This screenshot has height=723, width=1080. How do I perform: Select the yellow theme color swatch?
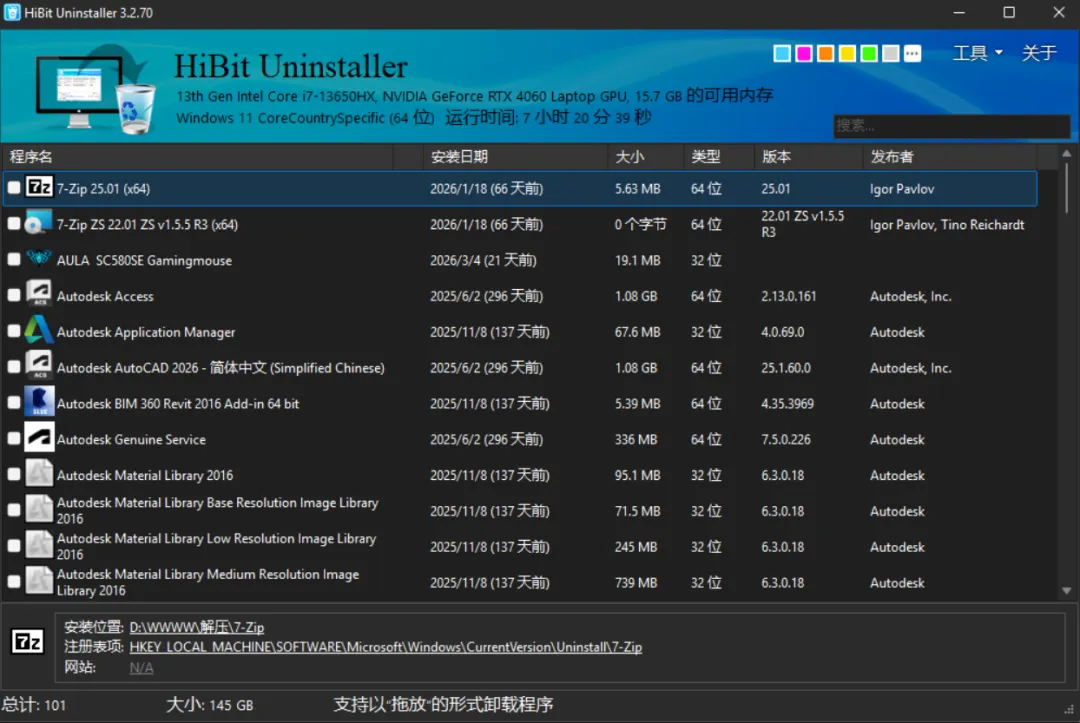tap(847, 54)
